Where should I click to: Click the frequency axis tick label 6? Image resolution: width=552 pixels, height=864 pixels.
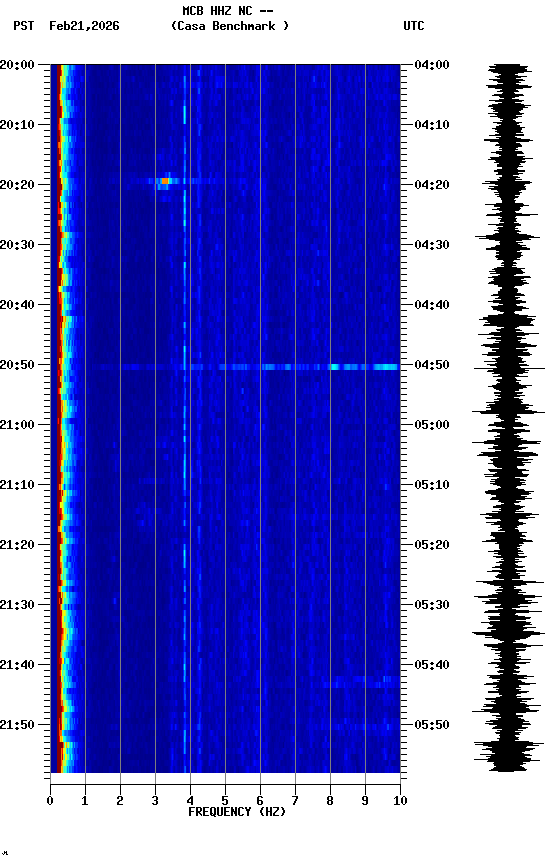click(x=260, y=801)
